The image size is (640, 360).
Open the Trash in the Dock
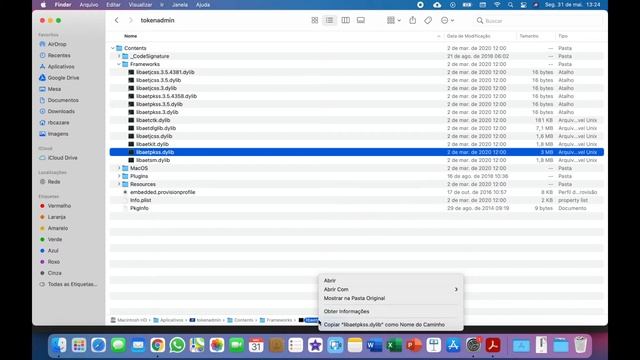tap(580, 345)
